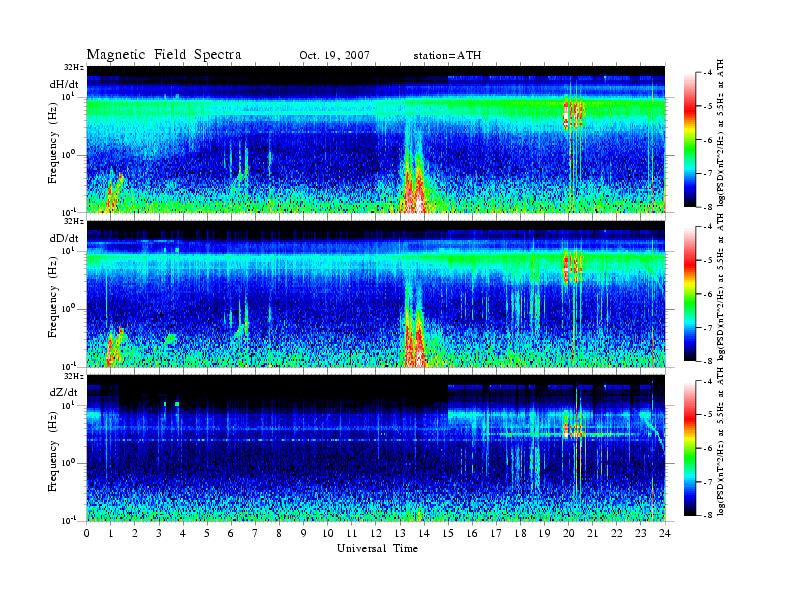
Task: Click the 10^0 frequency tick in dH/dt panel
Action: (69, 154)
